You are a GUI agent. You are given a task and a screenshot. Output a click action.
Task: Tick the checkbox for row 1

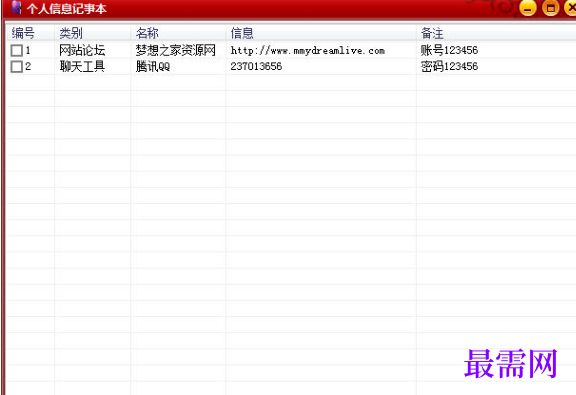17,50
